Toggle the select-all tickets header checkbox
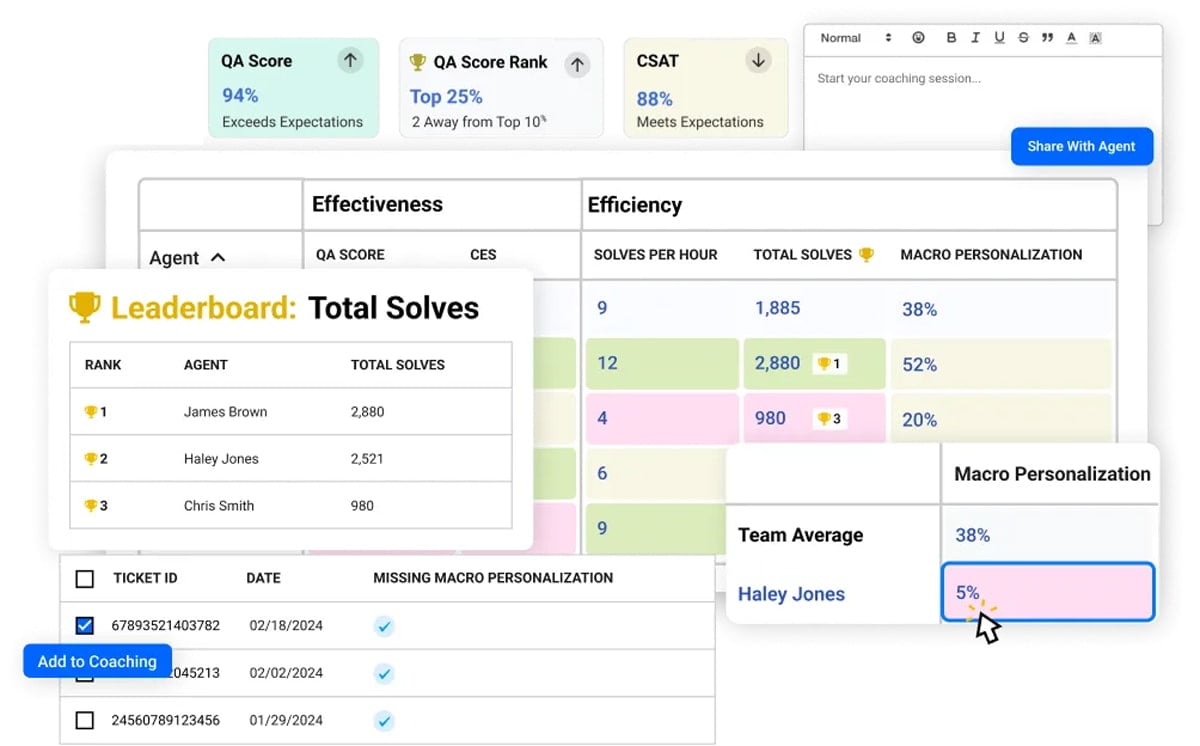1200x746 pixels. coord(85,578)
